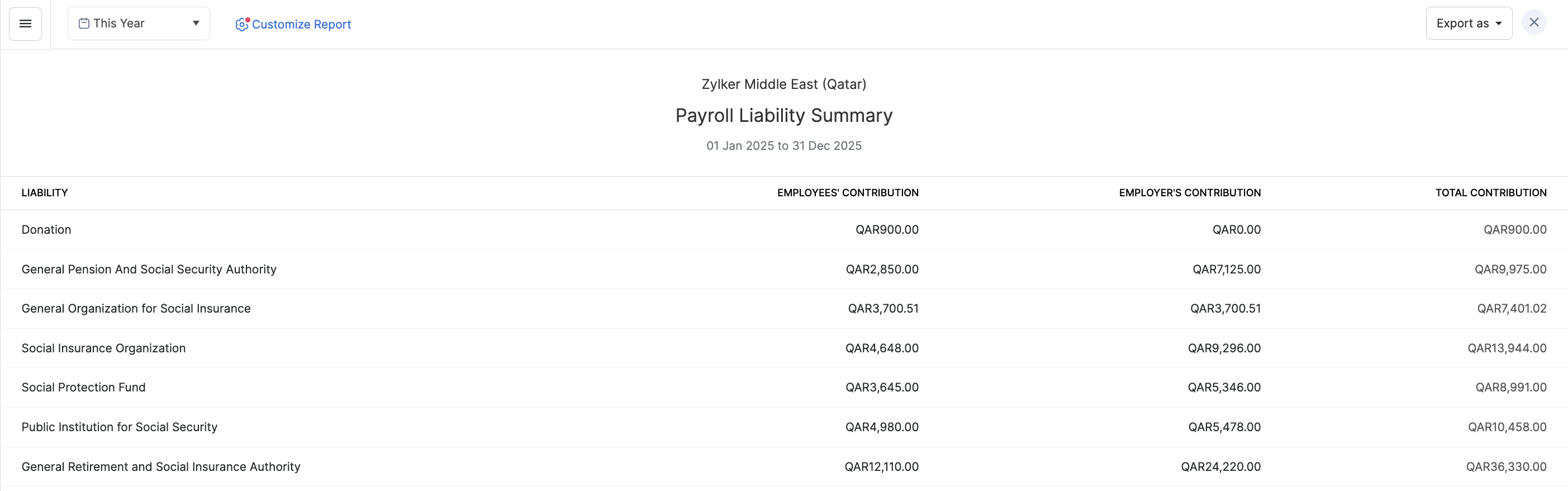Click the QAR900.00 Donation employees' contribution
This screenshot has height=491, width=1568.
point(886,230)
